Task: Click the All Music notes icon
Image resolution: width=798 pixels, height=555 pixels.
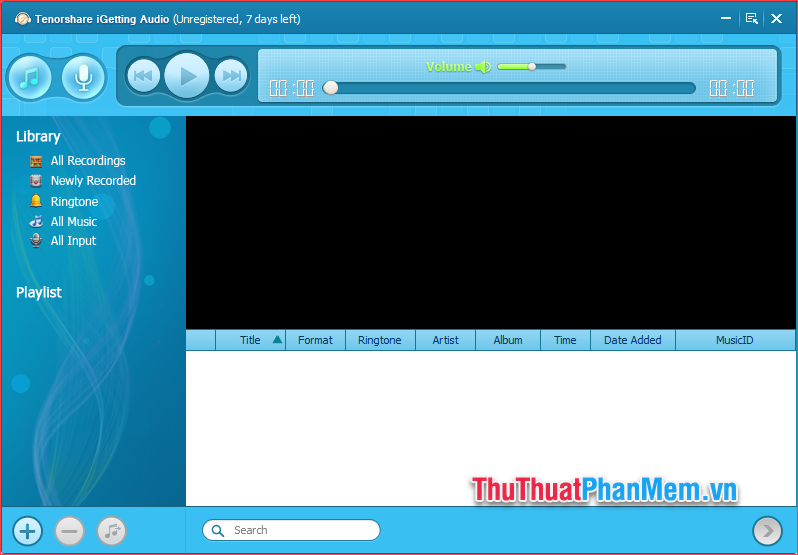Action: (x=36, y=221)
